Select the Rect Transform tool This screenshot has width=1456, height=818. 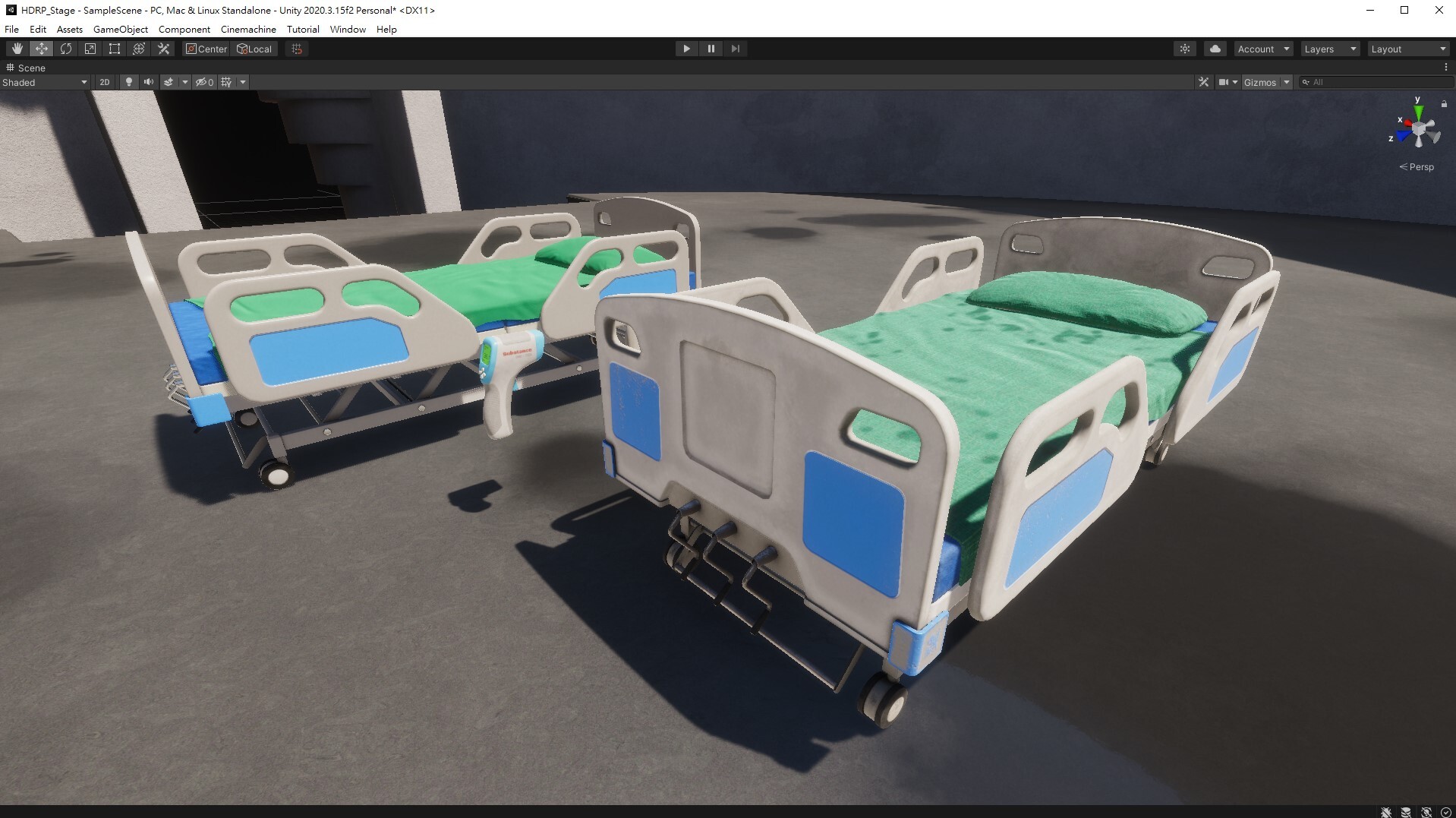pyautogui.click(x=115, y=48)
